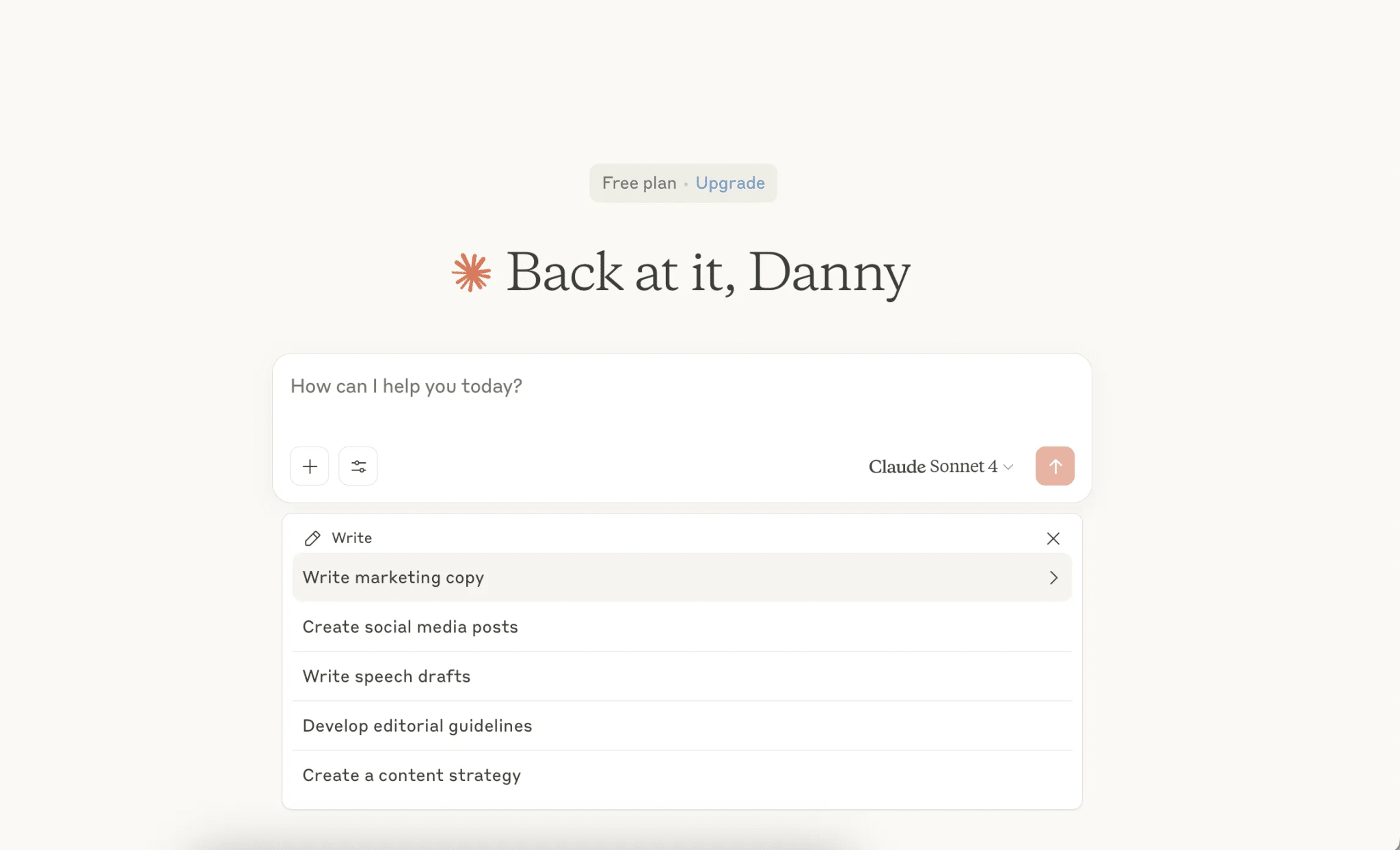Choose Develop editorial guidelines
The width and height of the screenshot is (1400, 850).
pyautogui.click(x=417, y=726)
